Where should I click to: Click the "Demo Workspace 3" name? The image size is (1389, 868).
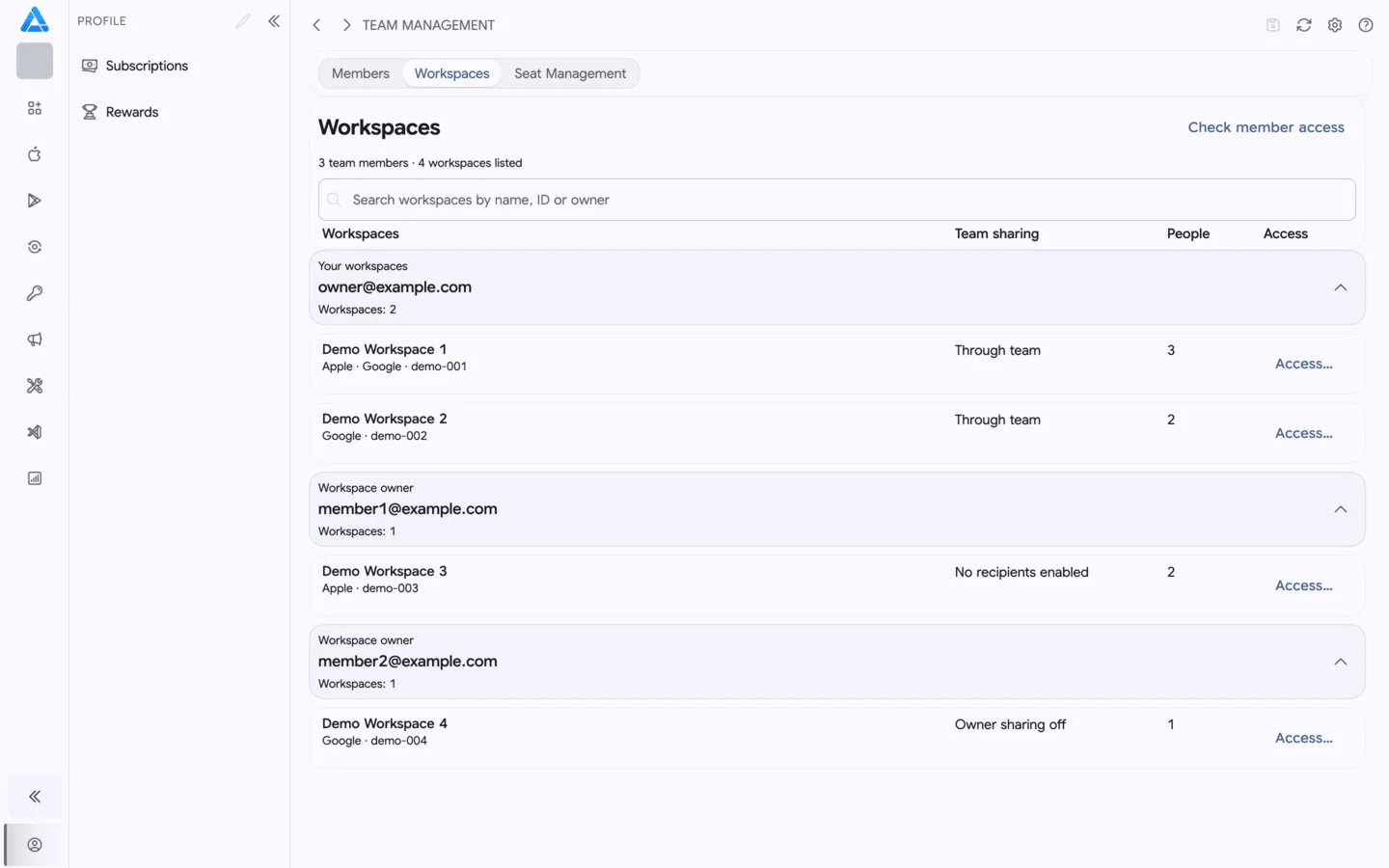pos(384,571)
